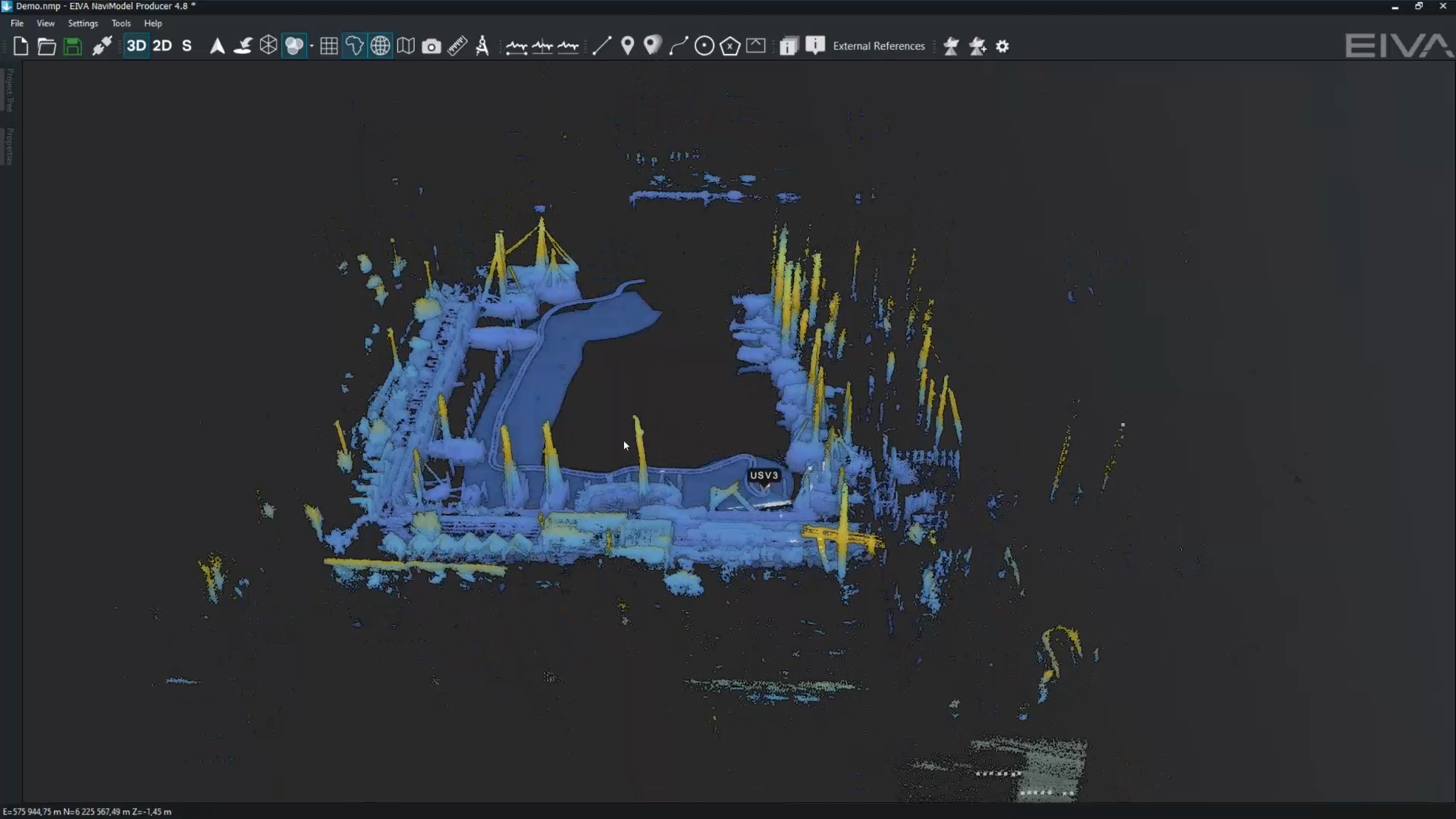Screen dimensions: 1456x819
Task: Open project with folder icon
Action: coord(46,46)
